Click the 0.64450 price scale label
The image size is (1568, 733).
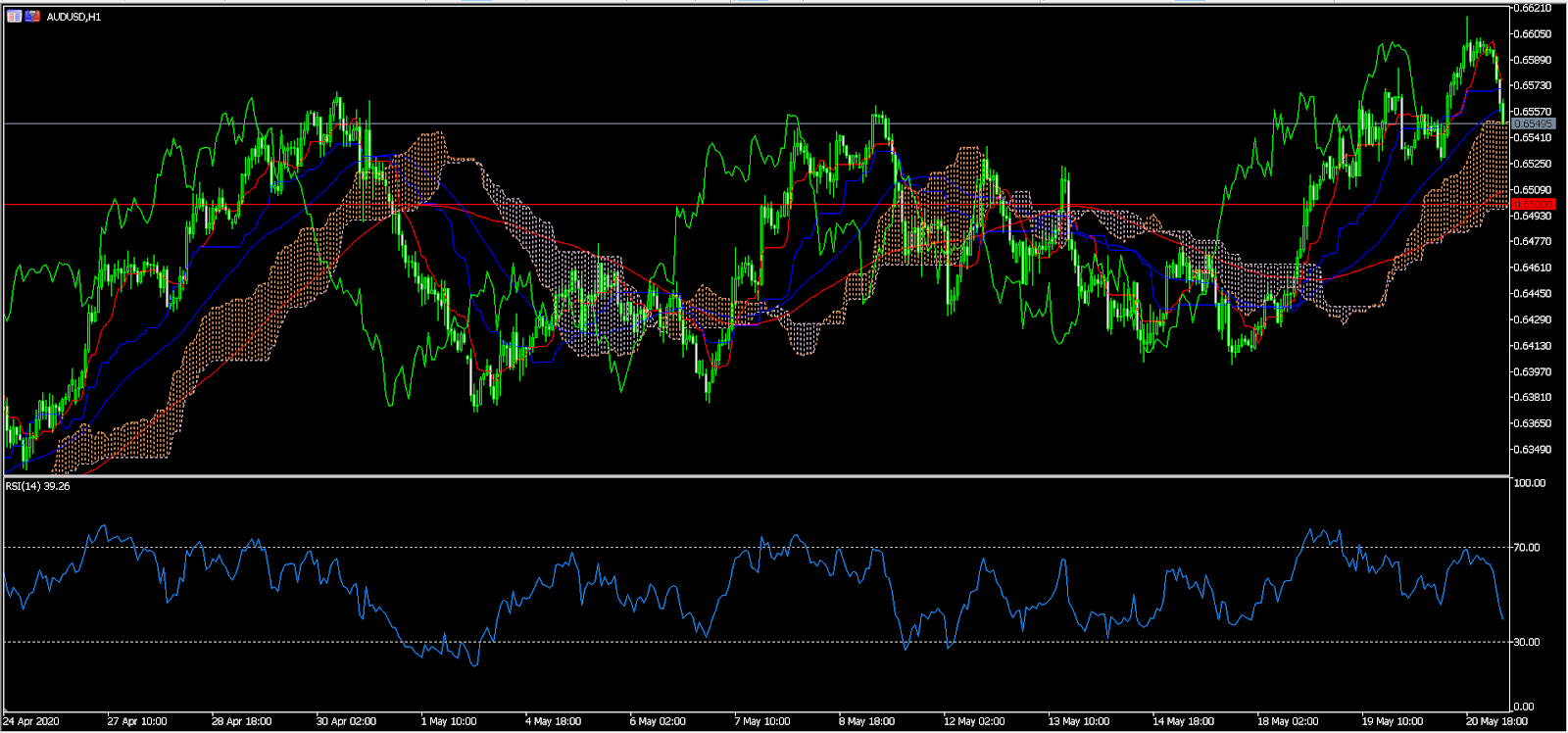[x=1533, y=293]
